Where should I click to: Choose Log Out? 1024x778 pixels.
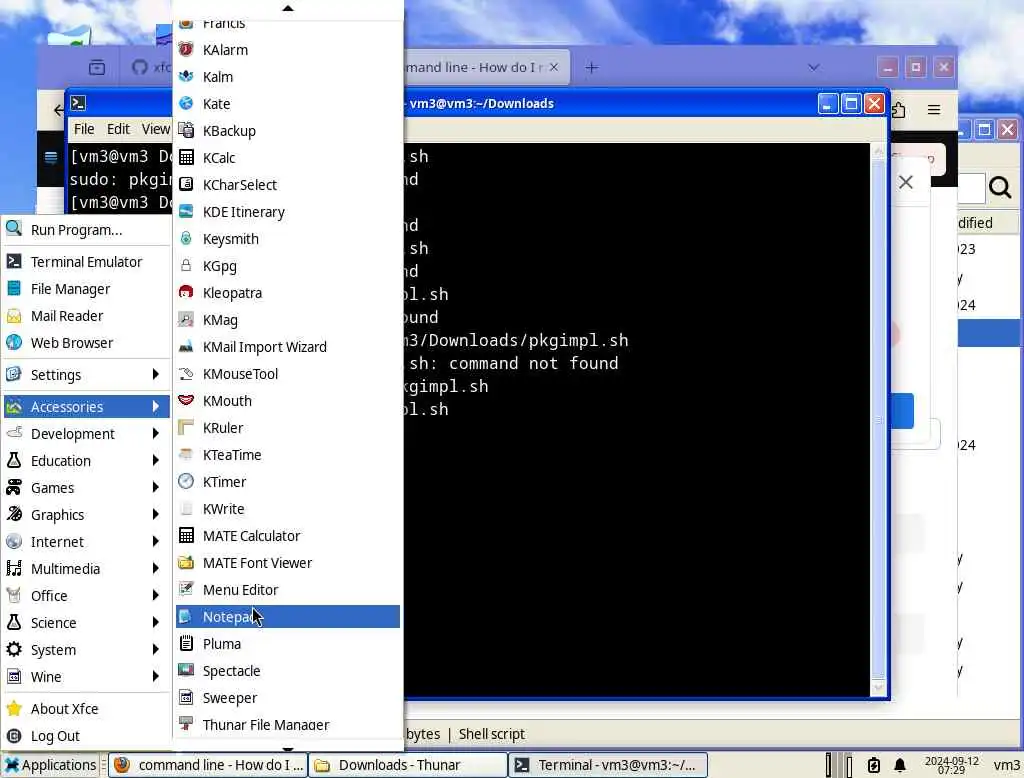(86, 736)
